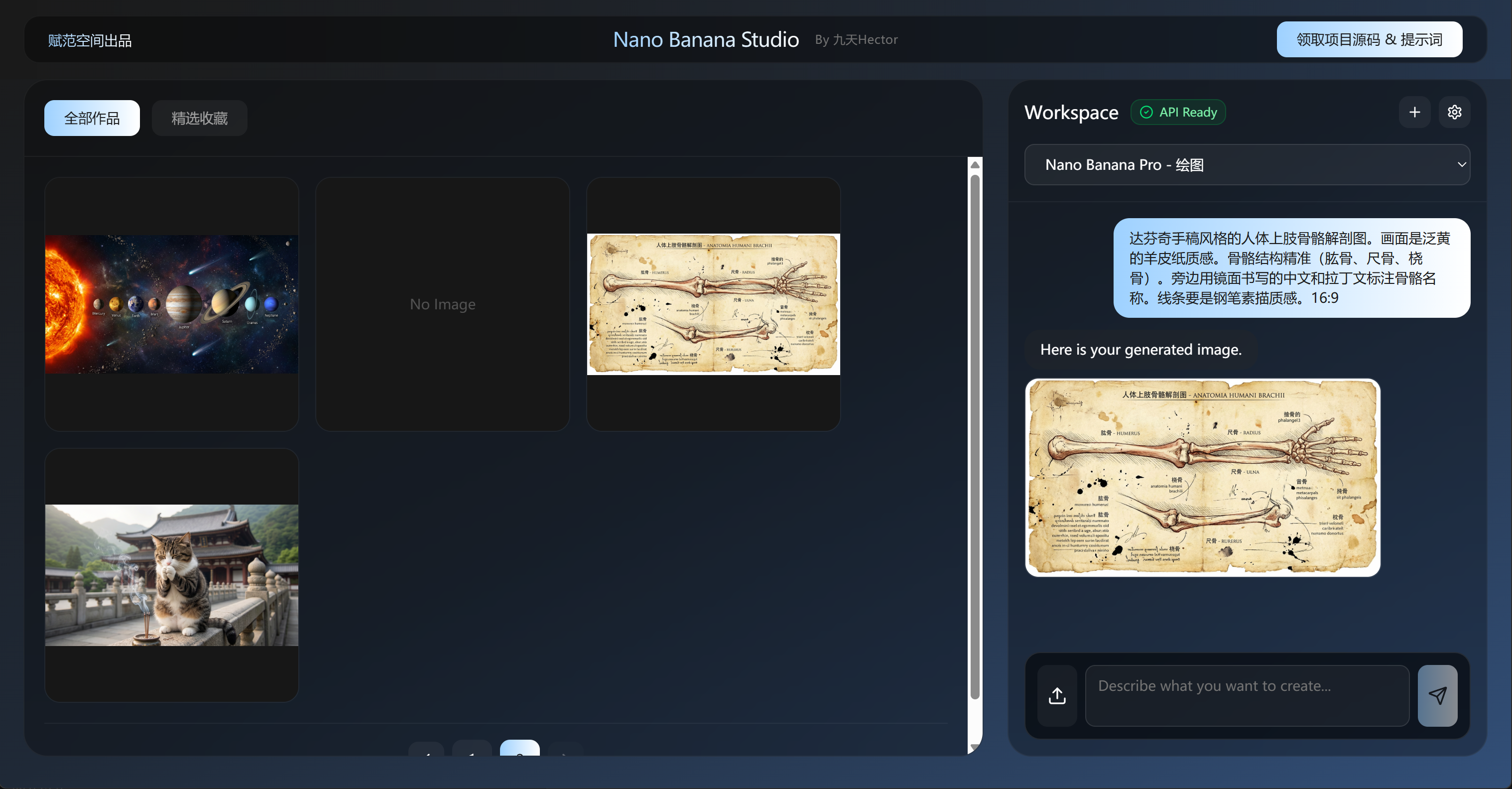This screenshot has height=789, width=1512.
Task: Open Workspace settings via the gear icon
Action: [1454, 112]
